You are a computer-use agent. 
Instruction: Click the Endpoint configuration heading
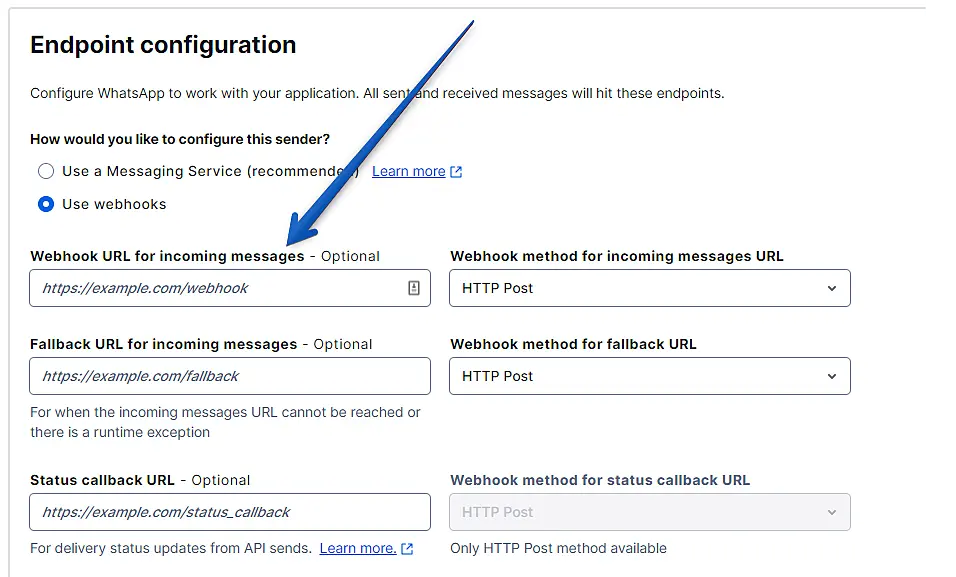tap(163, 45)
